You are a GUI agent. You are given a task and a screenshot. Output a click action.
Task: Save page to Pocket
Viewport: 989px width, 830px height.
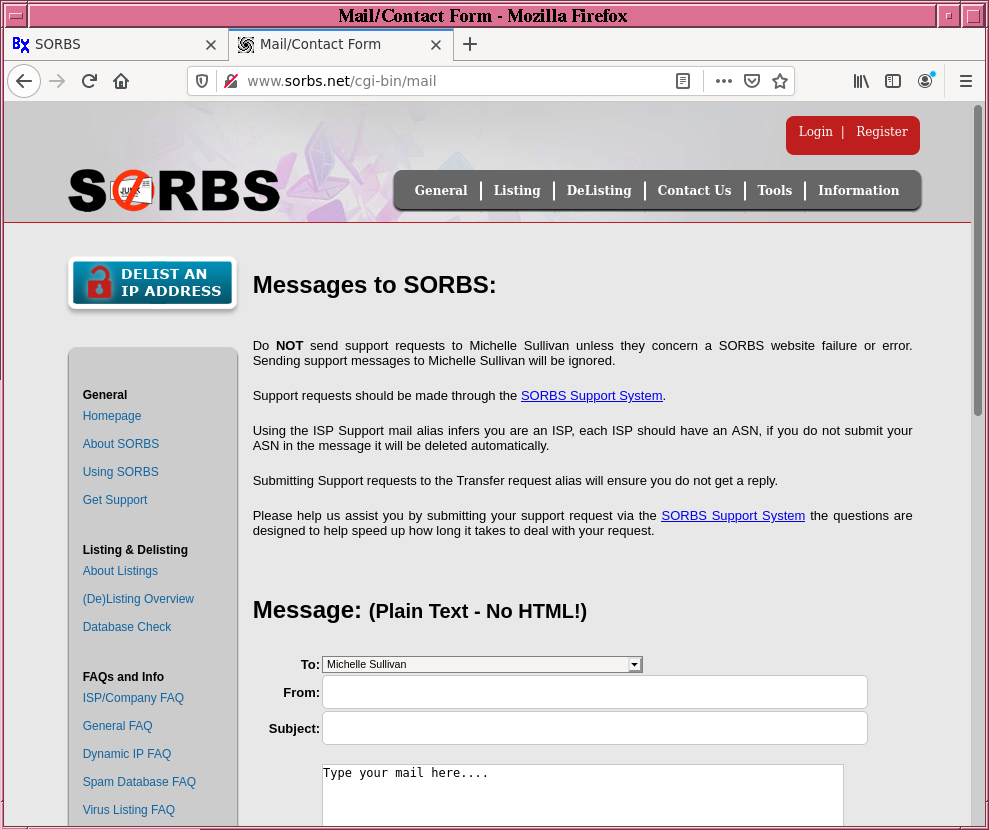tap(752, 81)
